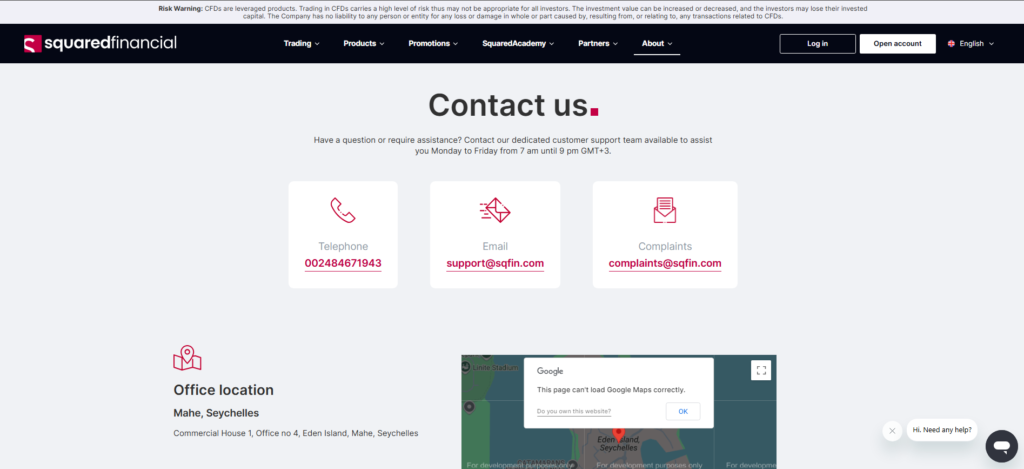Click the Log in button

(x=817, y=44)
